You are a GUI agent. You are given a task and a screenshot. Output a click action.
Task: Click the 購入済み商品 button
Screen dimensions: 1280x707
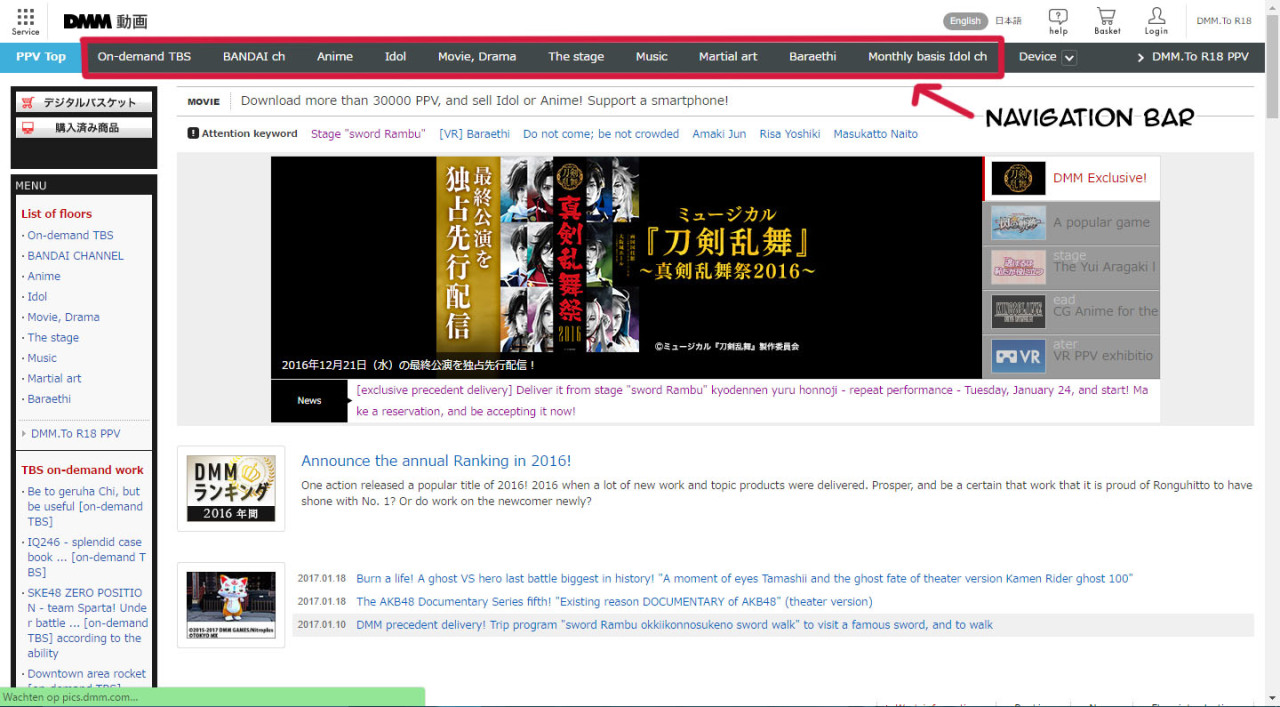pyautogui.click(x=84, y=128)
